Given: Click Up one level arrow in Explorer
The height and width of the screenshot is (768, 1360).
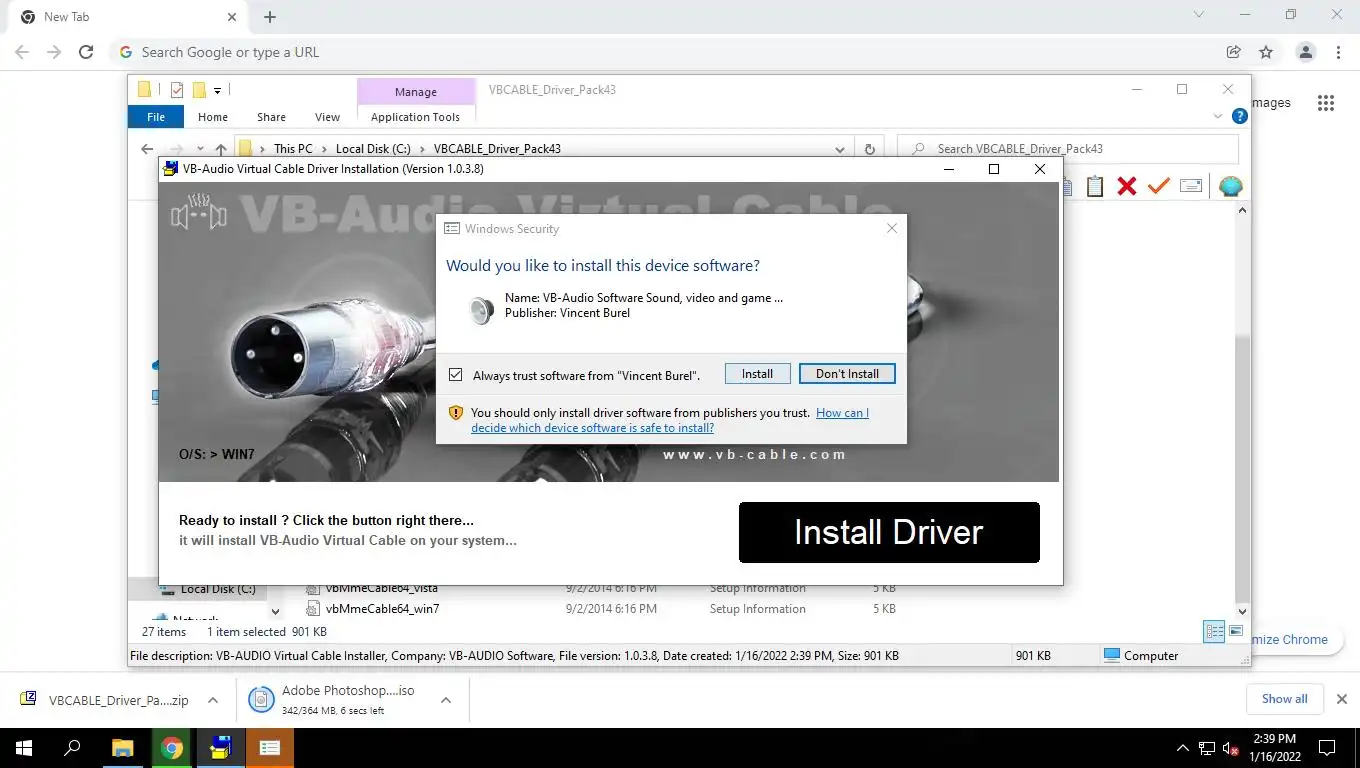Looking at the screenshot, I should pos(221,149).
